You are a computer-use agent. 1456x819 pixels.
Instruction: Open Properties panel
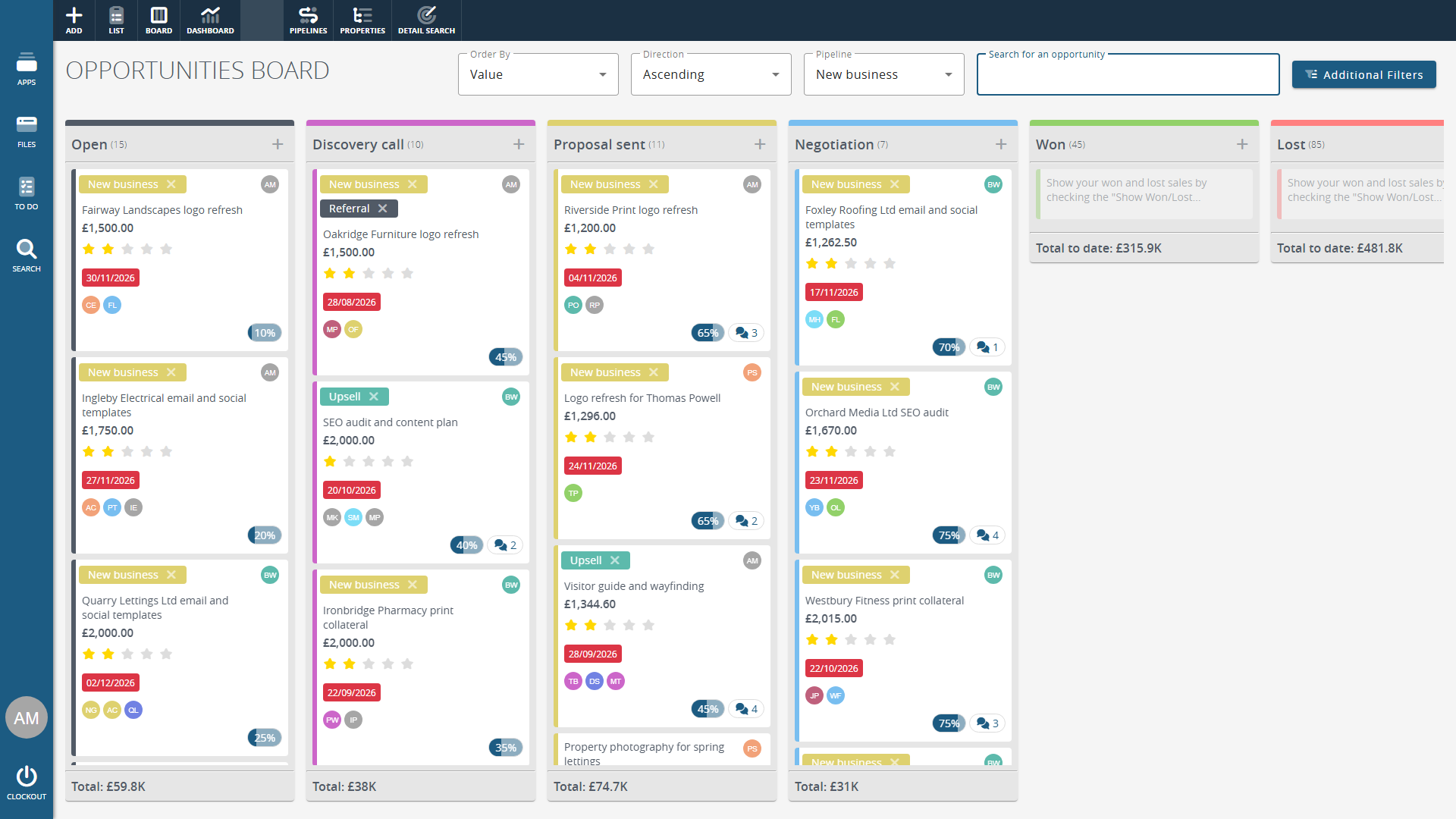(362, 20)
